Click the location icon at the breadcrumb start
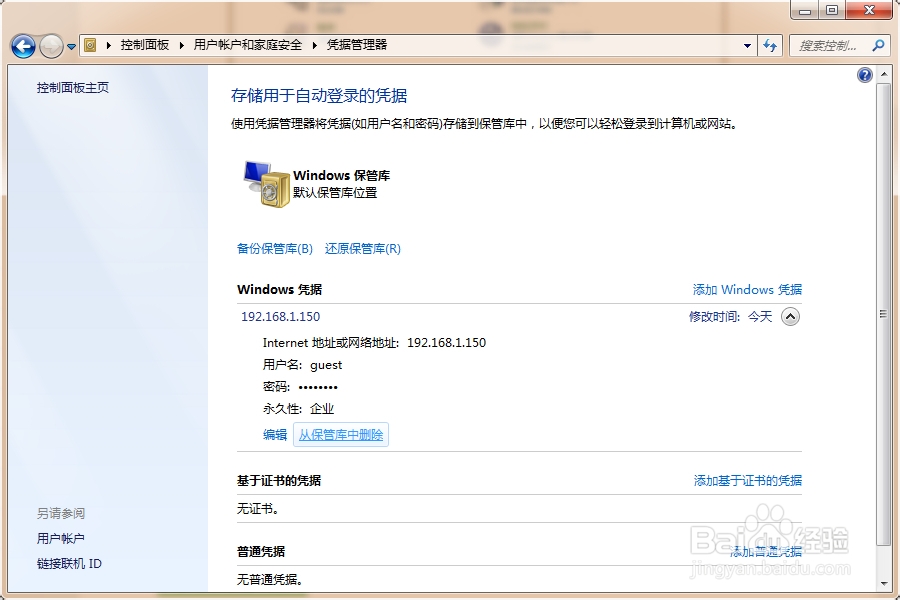Screen dimensions: 900x600 click(x=90, y=45)
